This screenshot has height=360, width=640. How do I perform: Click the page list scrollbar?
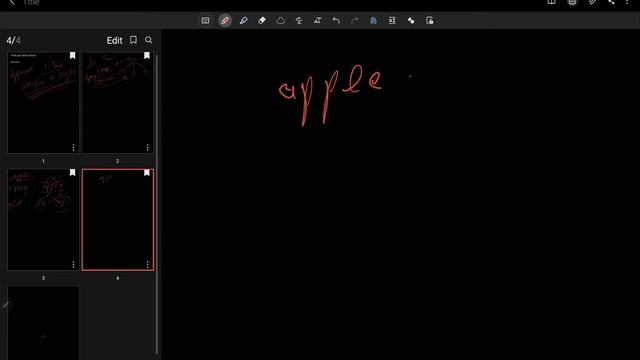tap(157, 204)
